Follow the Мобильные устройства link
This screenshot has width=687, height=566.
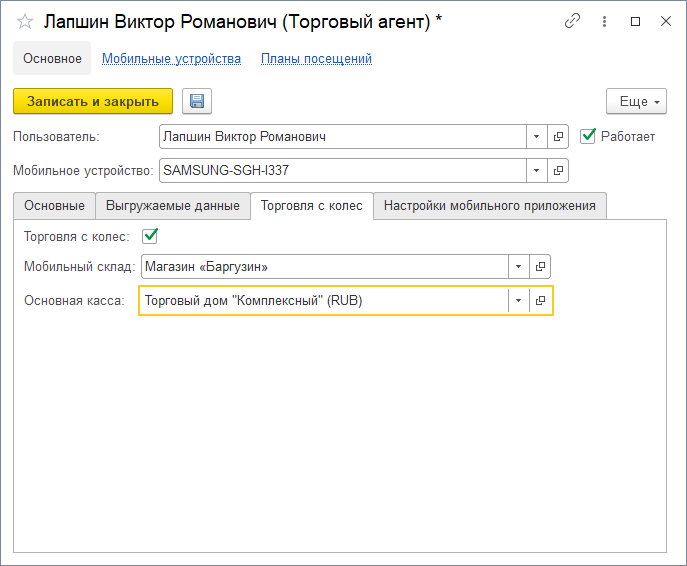click(x=171, y=59)
